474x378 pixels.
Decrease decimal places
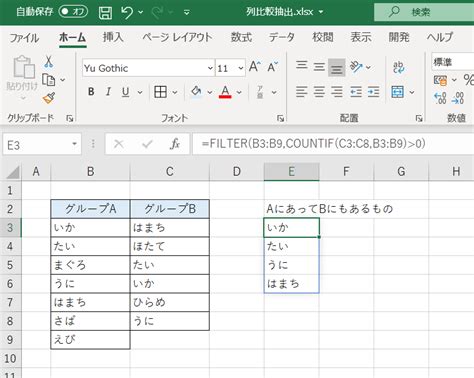(x=458, y=98)
